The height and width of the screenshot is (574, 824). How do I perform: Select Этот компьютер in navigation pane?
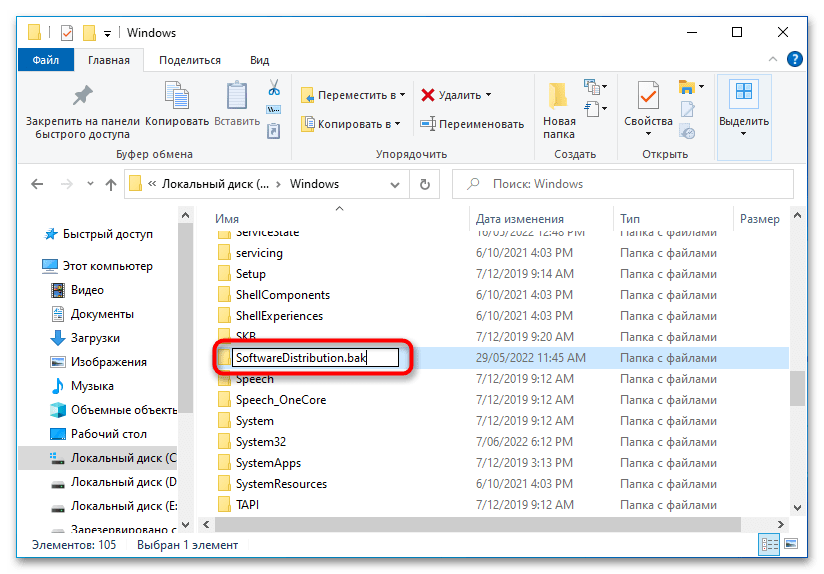click(98, 266)
